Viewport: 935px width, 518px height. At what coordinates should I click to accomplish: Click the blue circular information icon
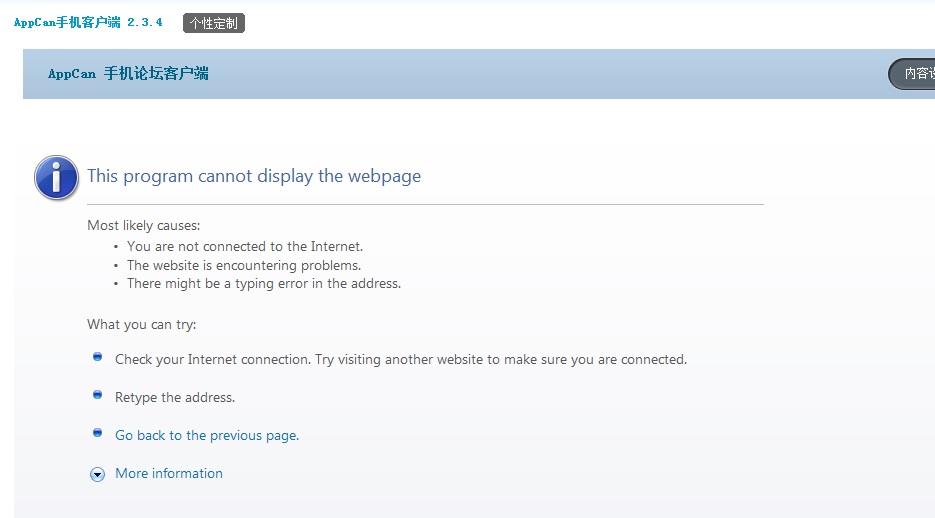click(x=56, y=178)
